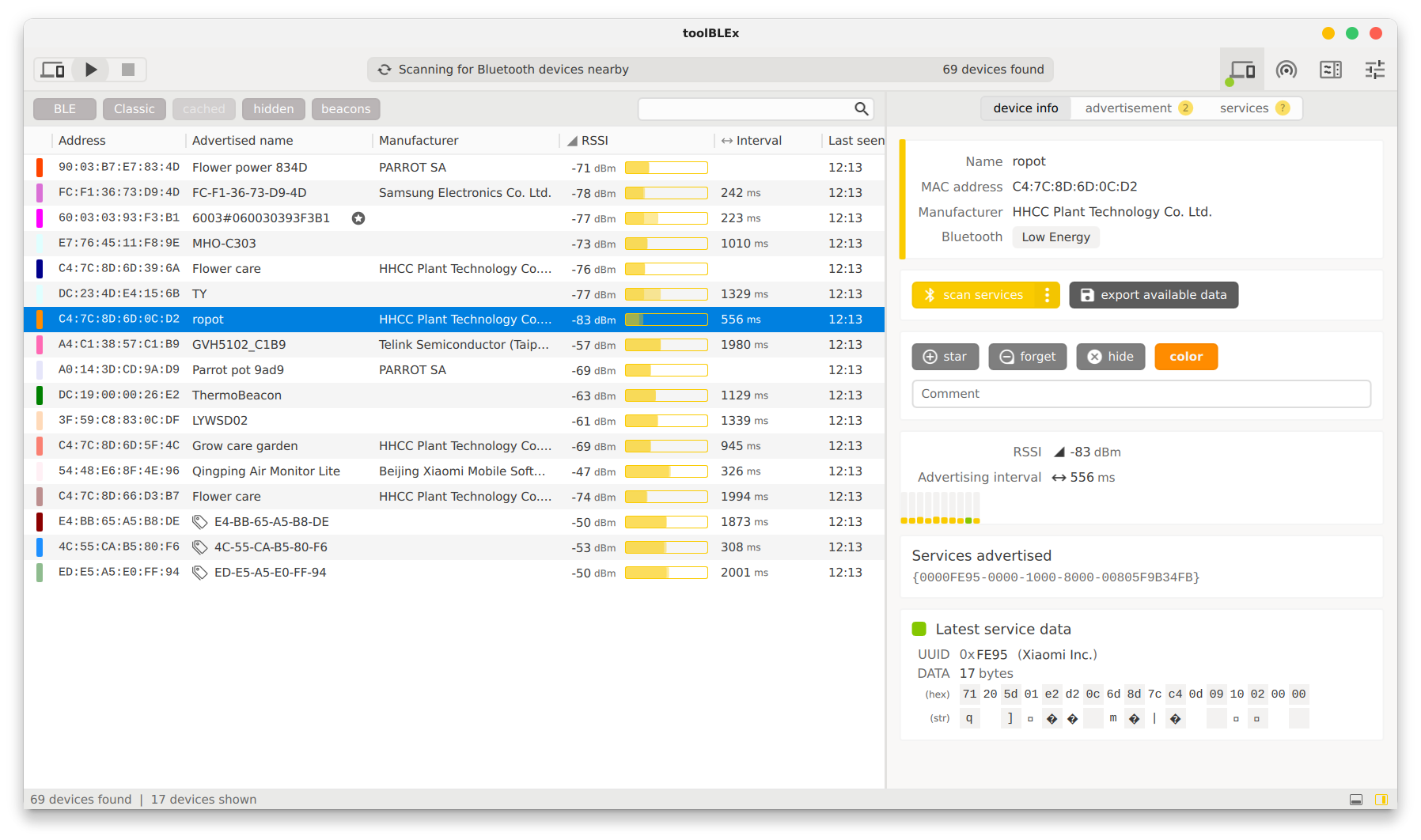The height and width of the screenshot is (840, 1421).
Task: Open the scan services options menu
Action: tap(1048, 295)
